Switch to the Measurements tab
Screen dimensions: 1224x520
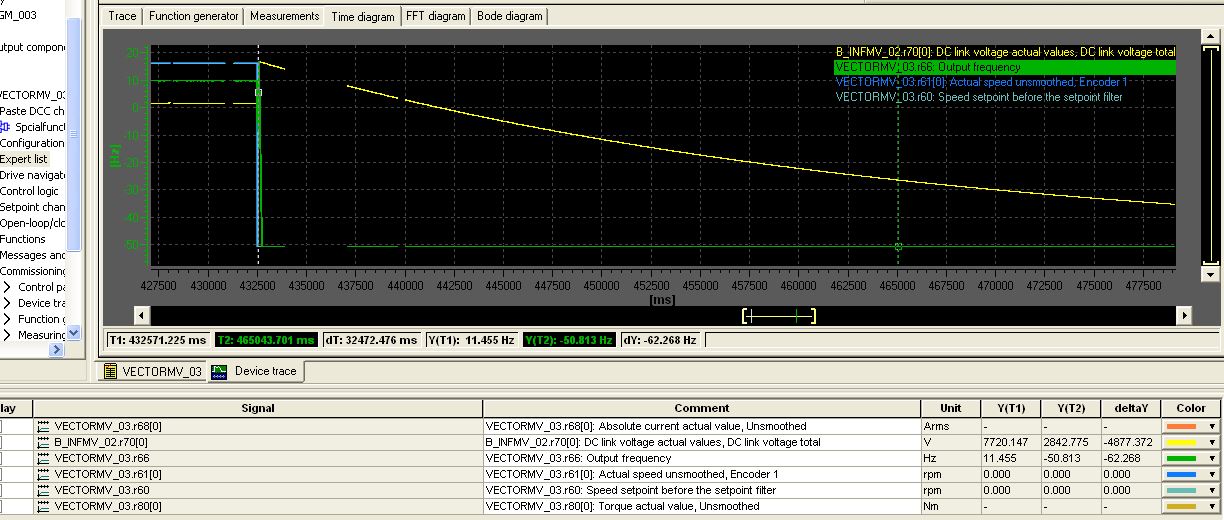tap(284, 16)
